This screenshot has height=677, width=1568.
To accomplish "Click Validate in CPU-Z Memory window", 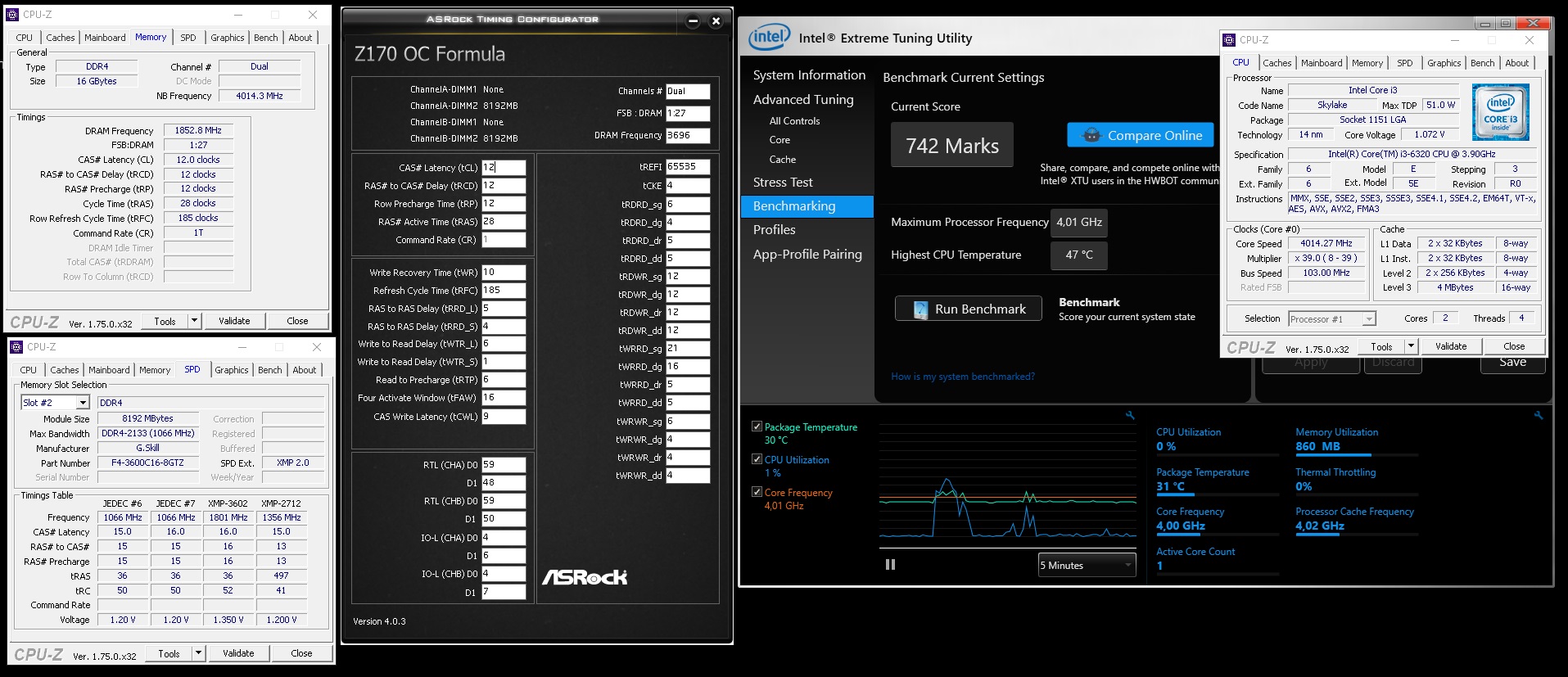I will point(234,321).
